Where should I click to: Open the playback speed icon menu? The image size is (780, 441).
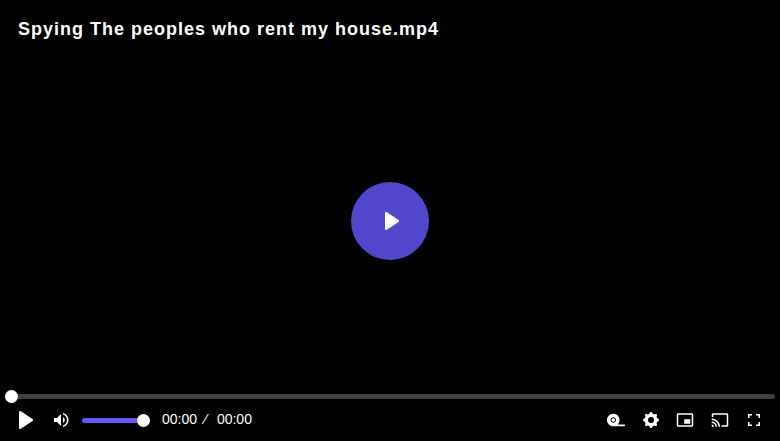click(x=616, y=420)
